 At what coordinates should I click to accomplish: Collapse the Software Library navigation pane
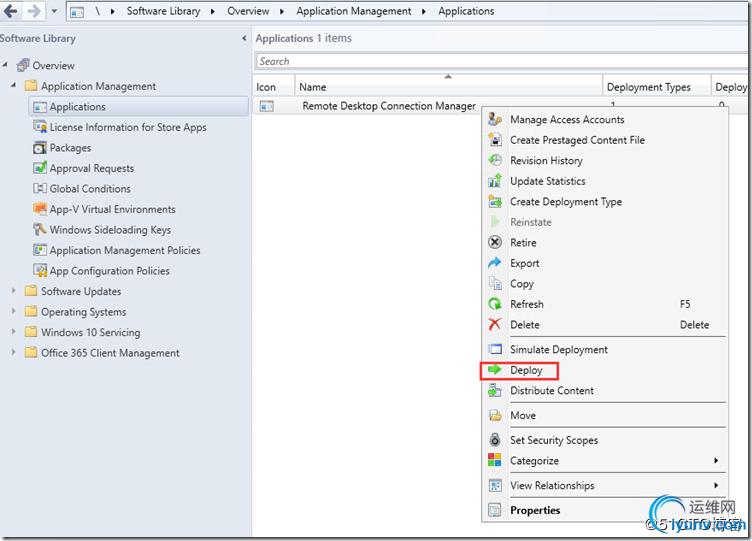pyautogui.click(x=245, y=38)
